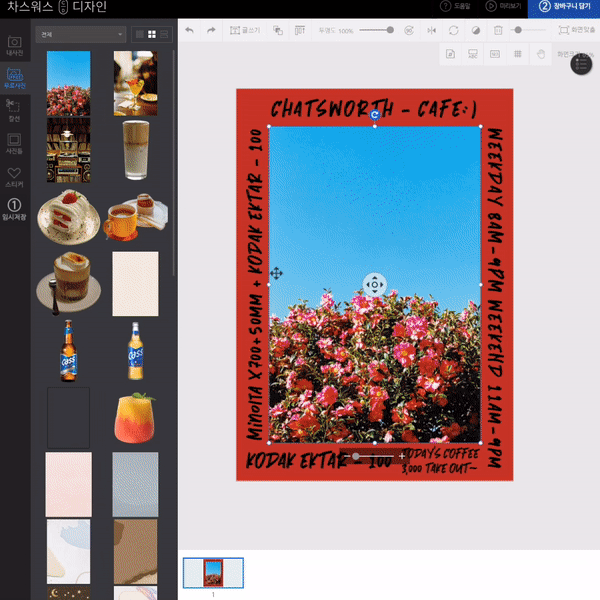
Task: Open the 무료사진 free photos sidebar tab
Action: click(x=15, y=78)
